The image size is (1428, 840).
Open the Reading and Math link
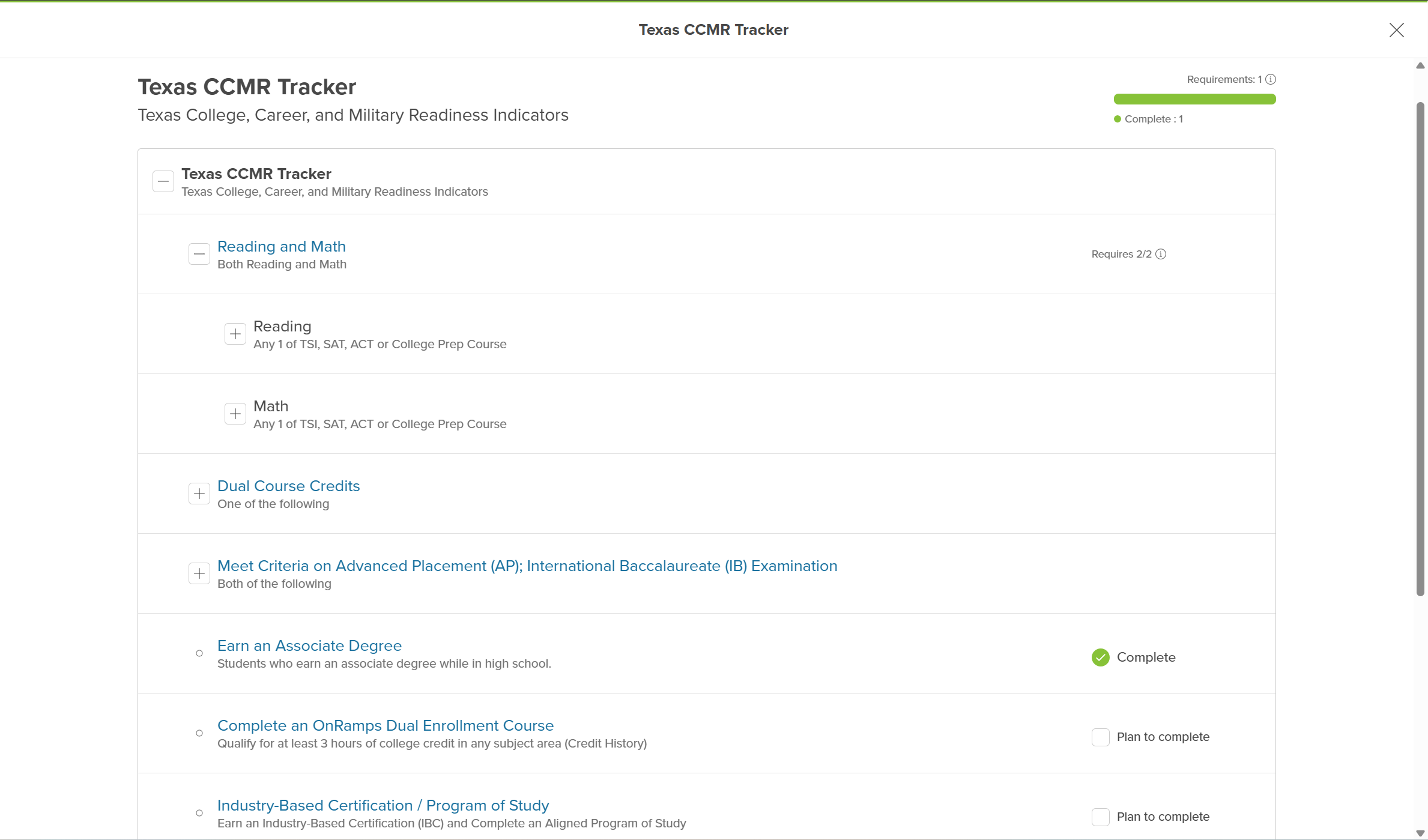(x=281, y=246)
